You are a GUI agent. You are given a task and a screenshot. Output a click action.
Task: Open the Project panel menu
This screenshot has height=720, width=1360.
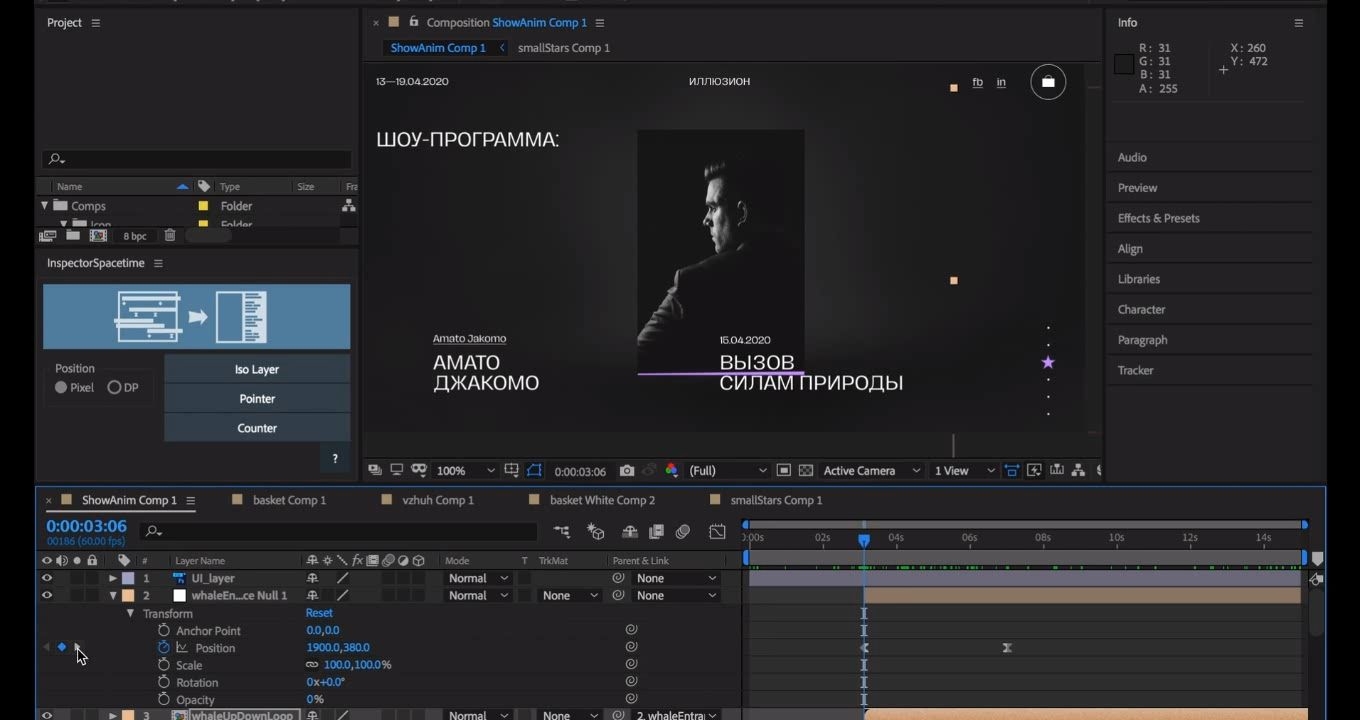96,23
